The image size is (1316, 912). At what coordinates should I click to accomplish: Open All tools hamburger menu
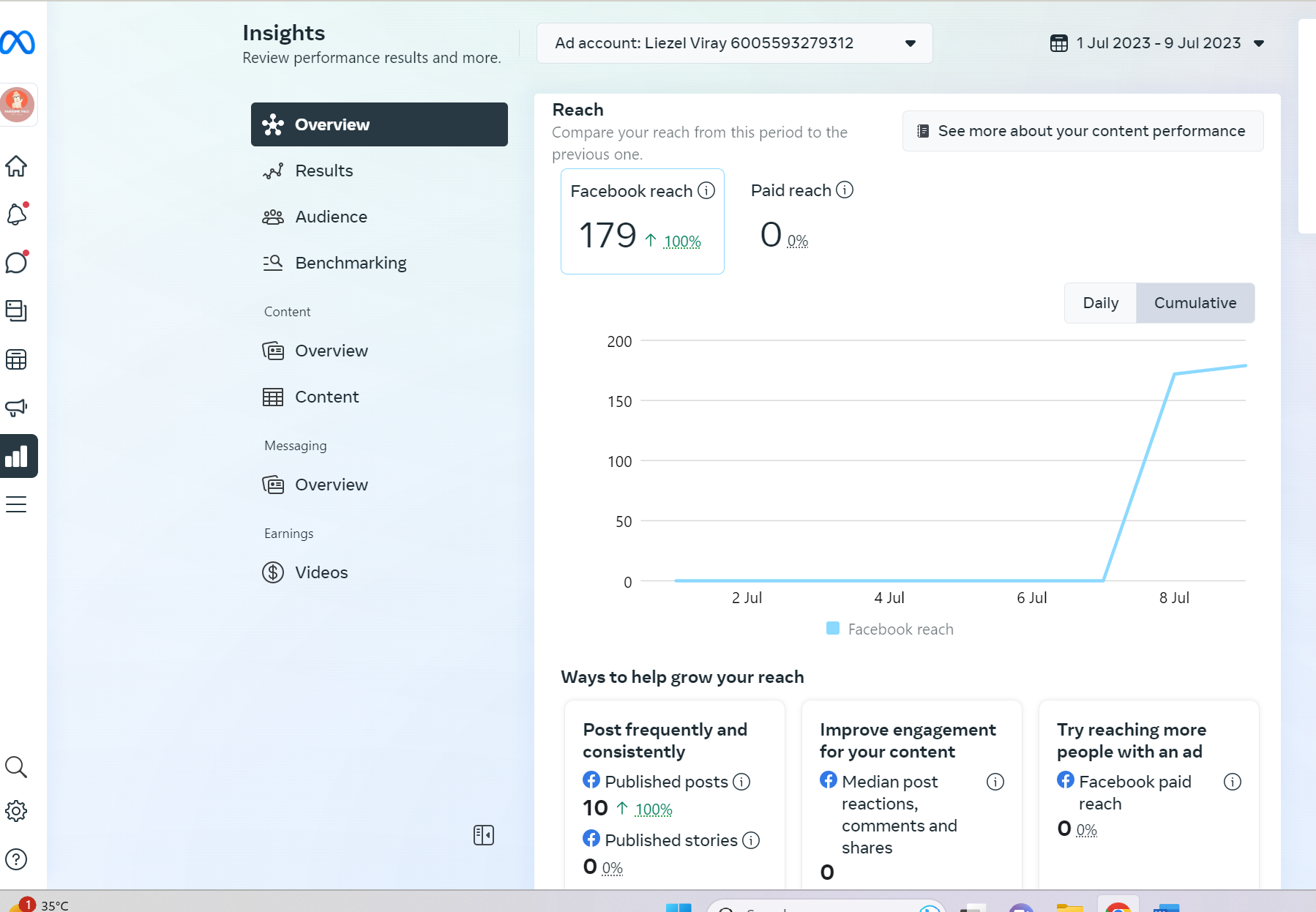pyautogui.click(x=16, y=504)
